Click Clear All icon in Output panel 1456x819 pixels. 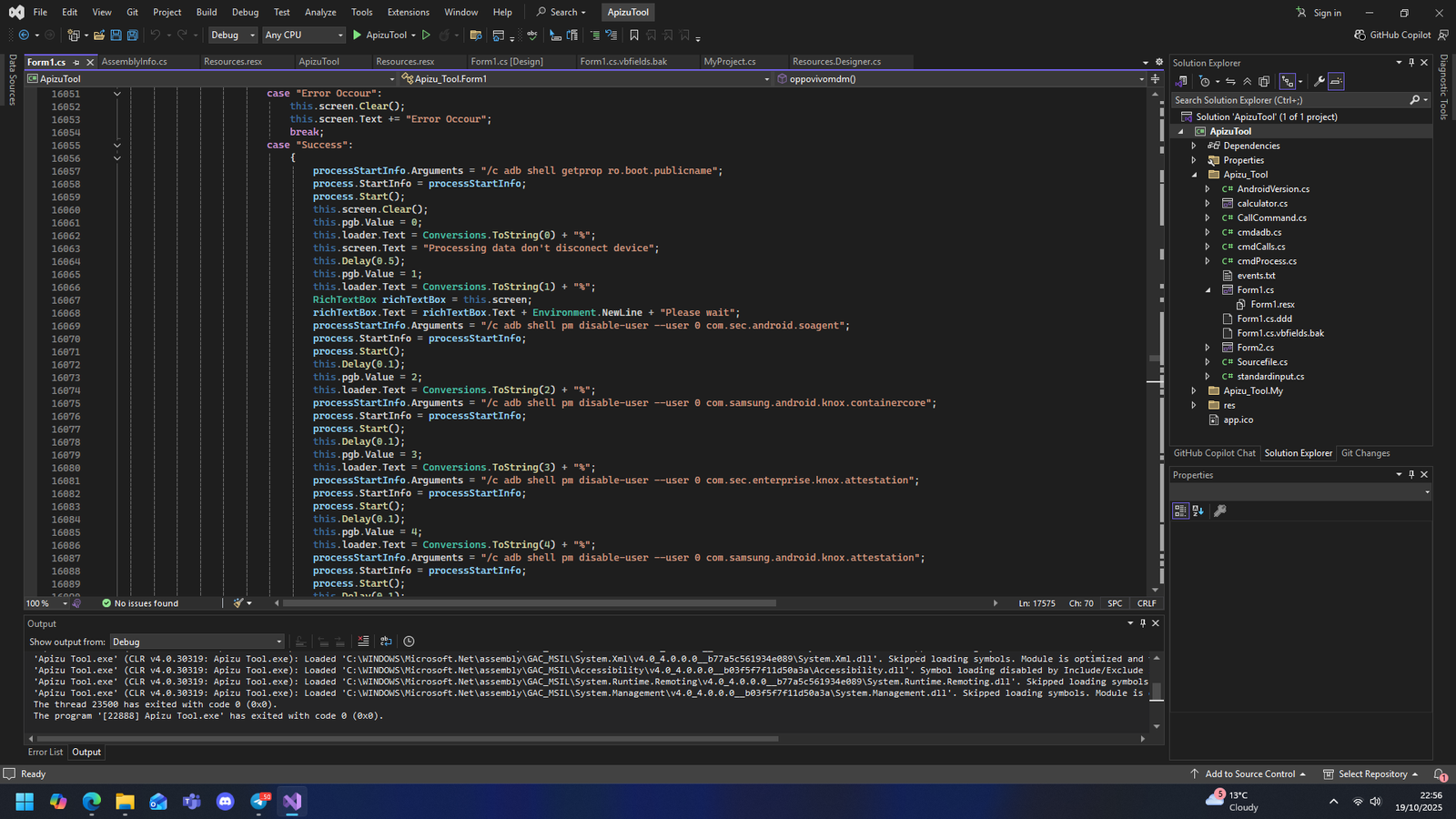click(x=363, y=642)
